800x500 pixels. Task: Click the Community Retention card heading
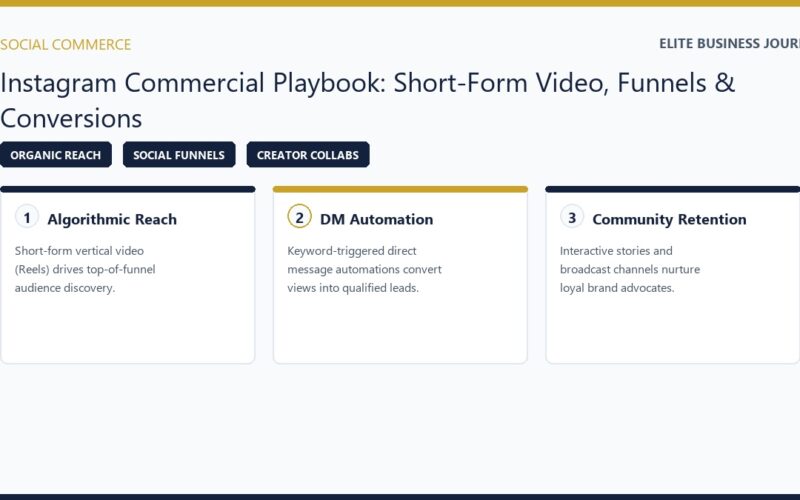click(669, 219)
